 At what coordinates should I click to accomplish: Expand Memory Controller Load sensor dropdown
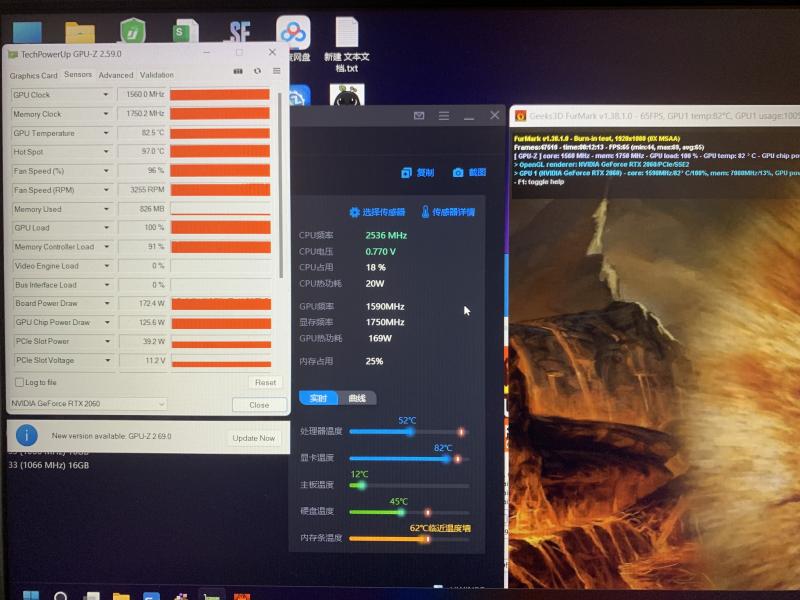107,246
